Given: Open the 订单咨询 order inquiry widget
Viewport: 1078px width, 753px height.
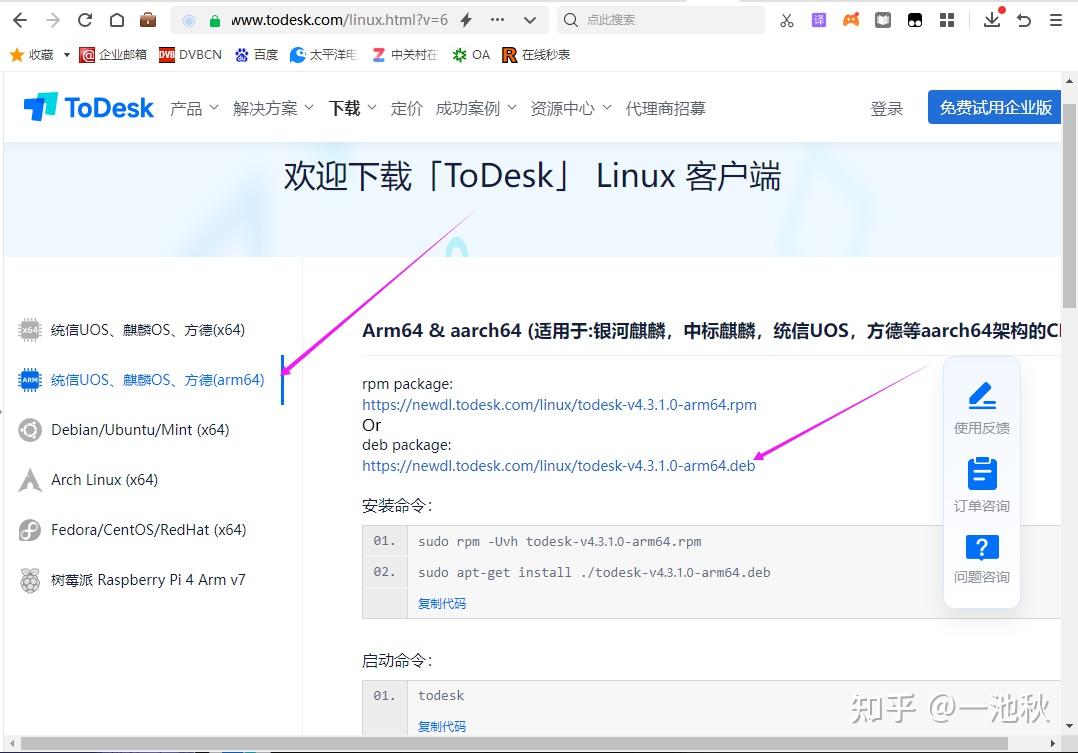Looking at the screenshot, I should (x=982, y=484).
